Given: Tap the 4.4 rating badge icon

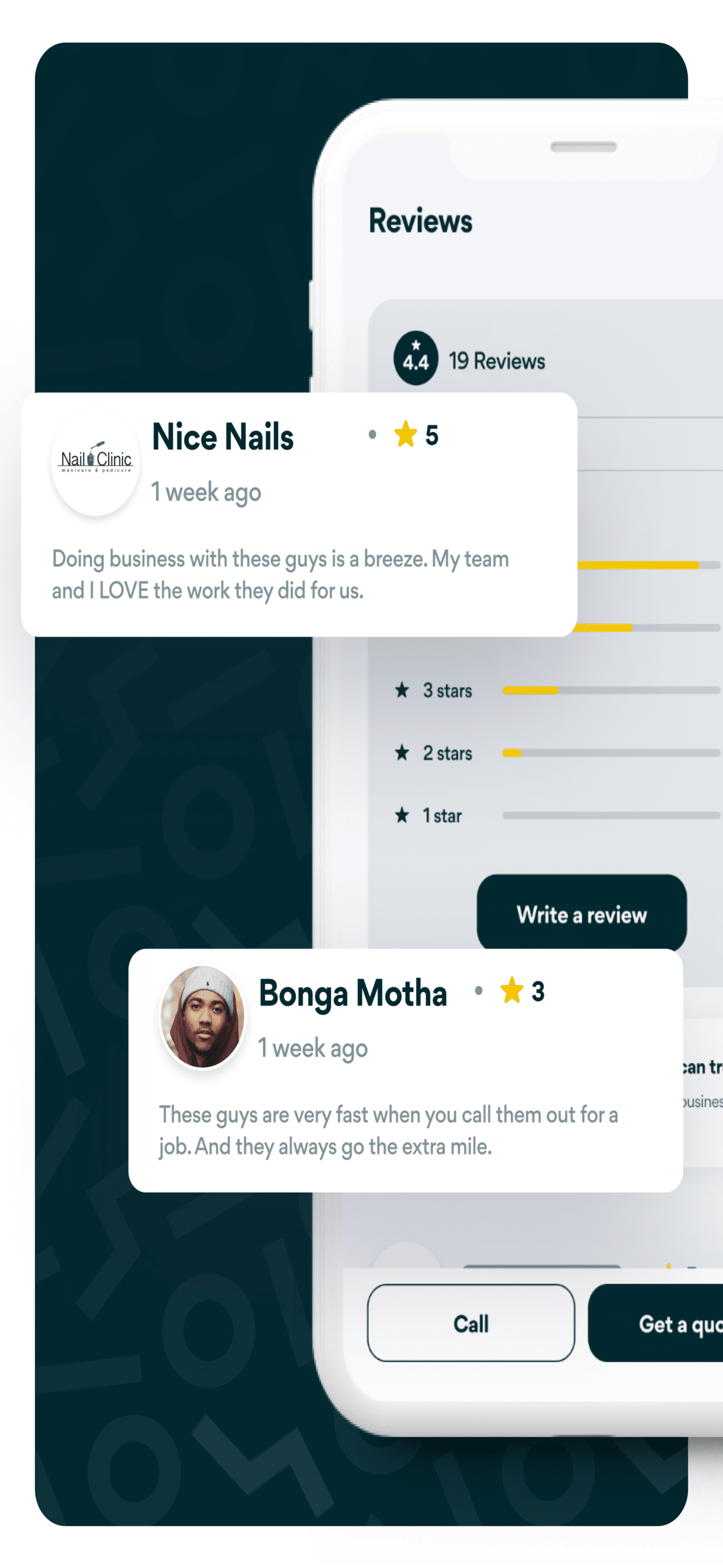Looking at the screenshot, I should pyautogui.click(x=416, y=358).
